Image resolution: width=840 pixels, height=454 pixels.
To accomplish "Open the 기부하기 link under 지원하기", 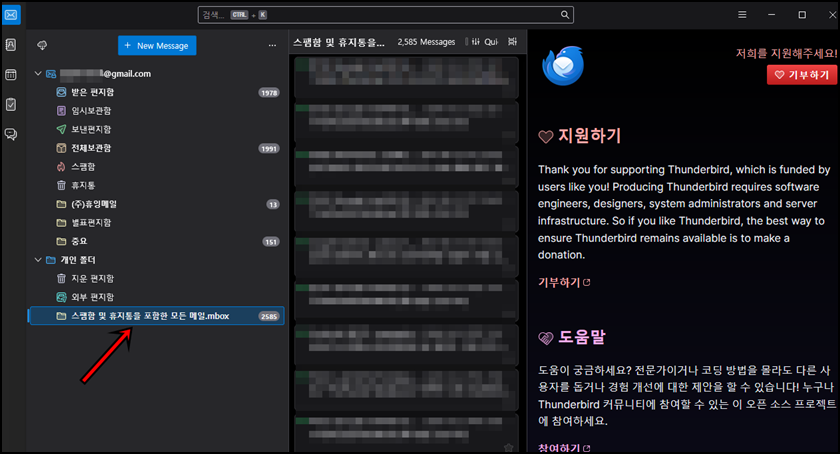I will pyautogui.click(x=564, y=282).
